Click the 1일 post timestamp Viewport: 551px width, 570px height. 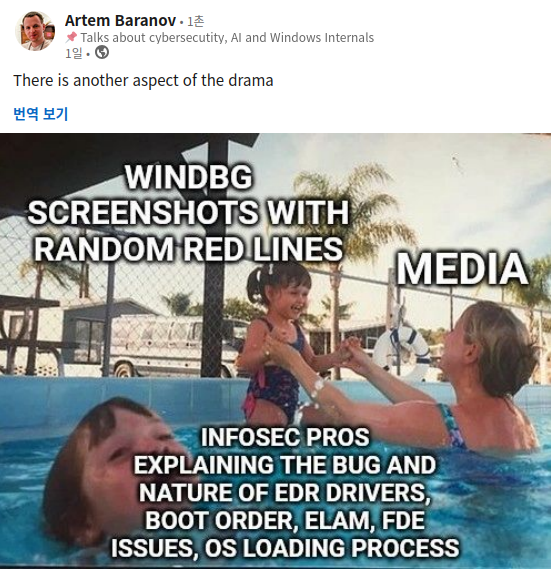pyautogui.click(x=73, y=53)
